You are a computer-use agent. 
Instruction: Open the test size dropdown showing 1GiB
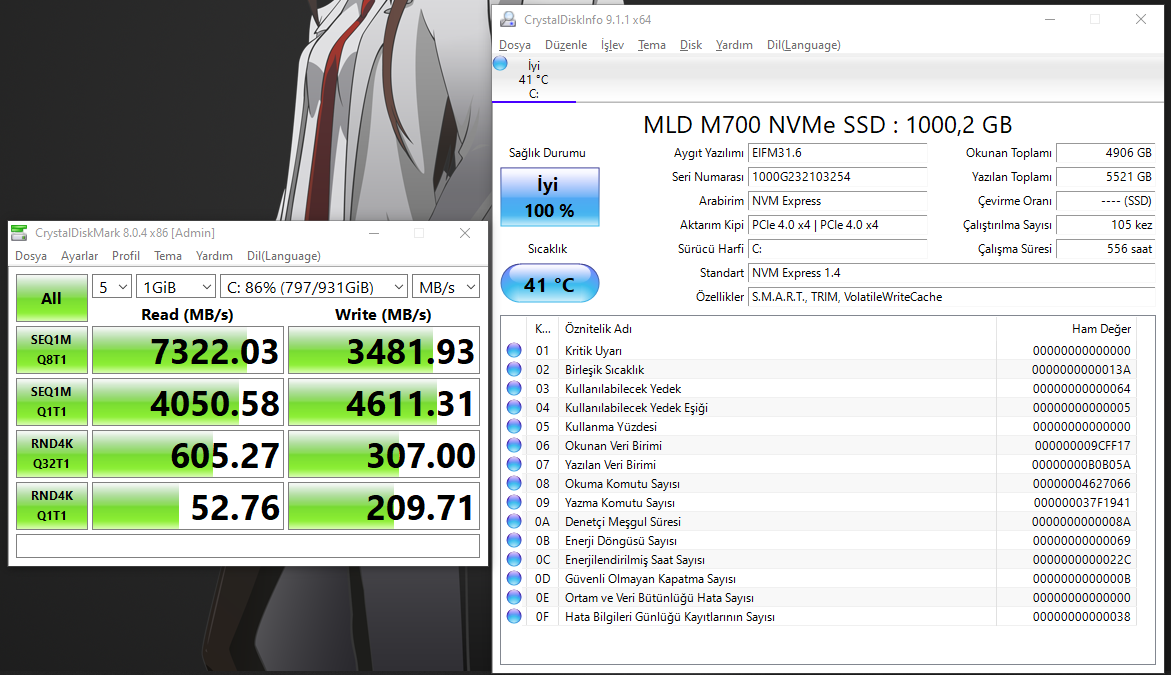click(176, 287)
